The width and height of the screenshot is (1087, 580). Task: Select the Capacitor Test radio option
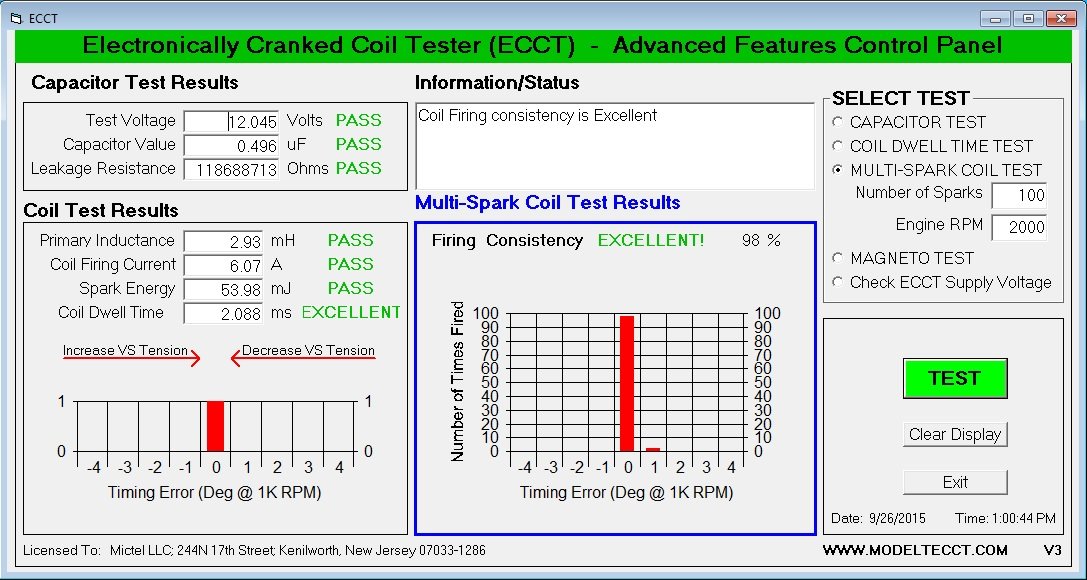tap(838, 122)
